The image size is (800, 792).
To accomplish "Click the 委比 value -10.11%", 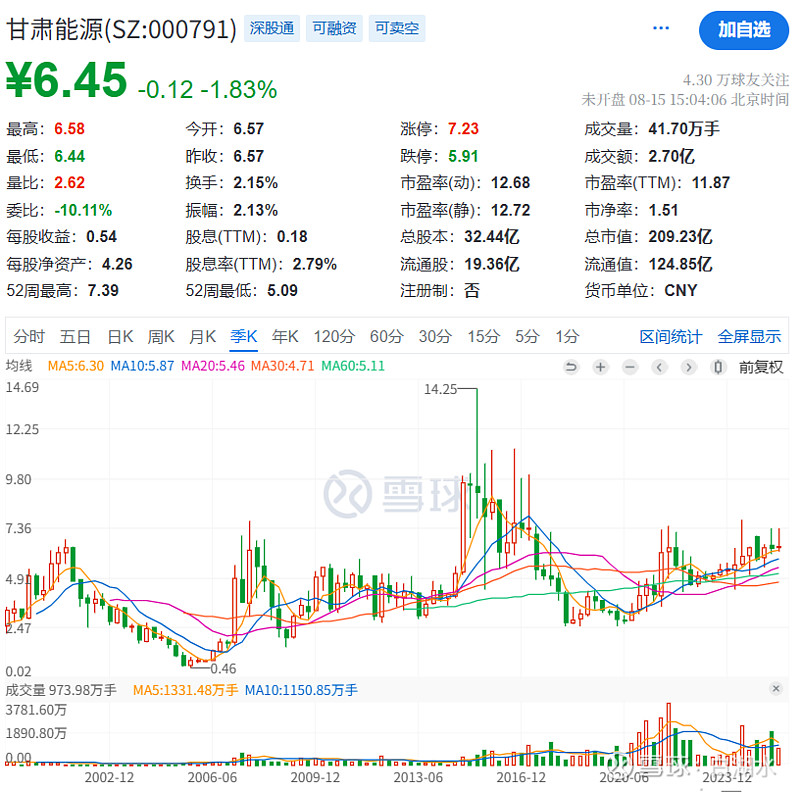I will point(83,210).
